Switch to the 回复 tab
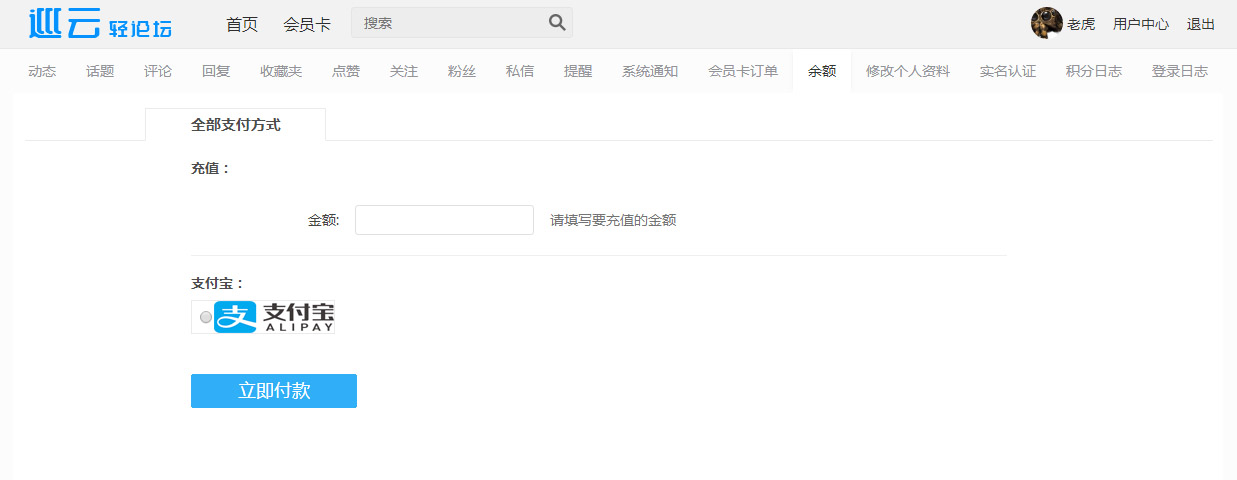This screenshot has width=1237, height=480. tap(216, 71)
